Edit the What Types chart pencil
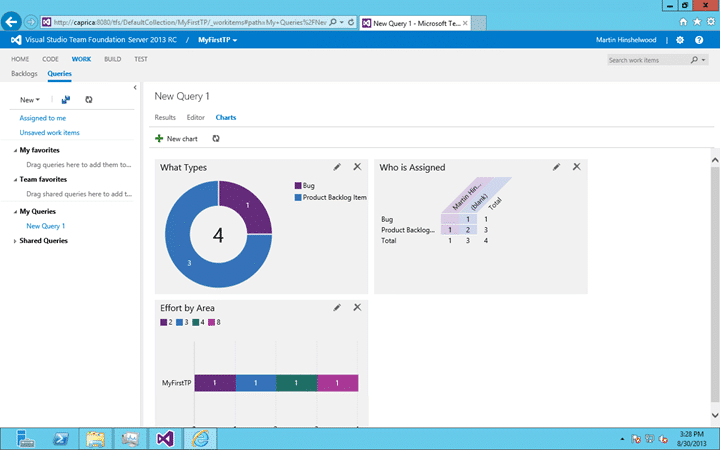Screen dimensions: 720x450 [x=337, y=167]
